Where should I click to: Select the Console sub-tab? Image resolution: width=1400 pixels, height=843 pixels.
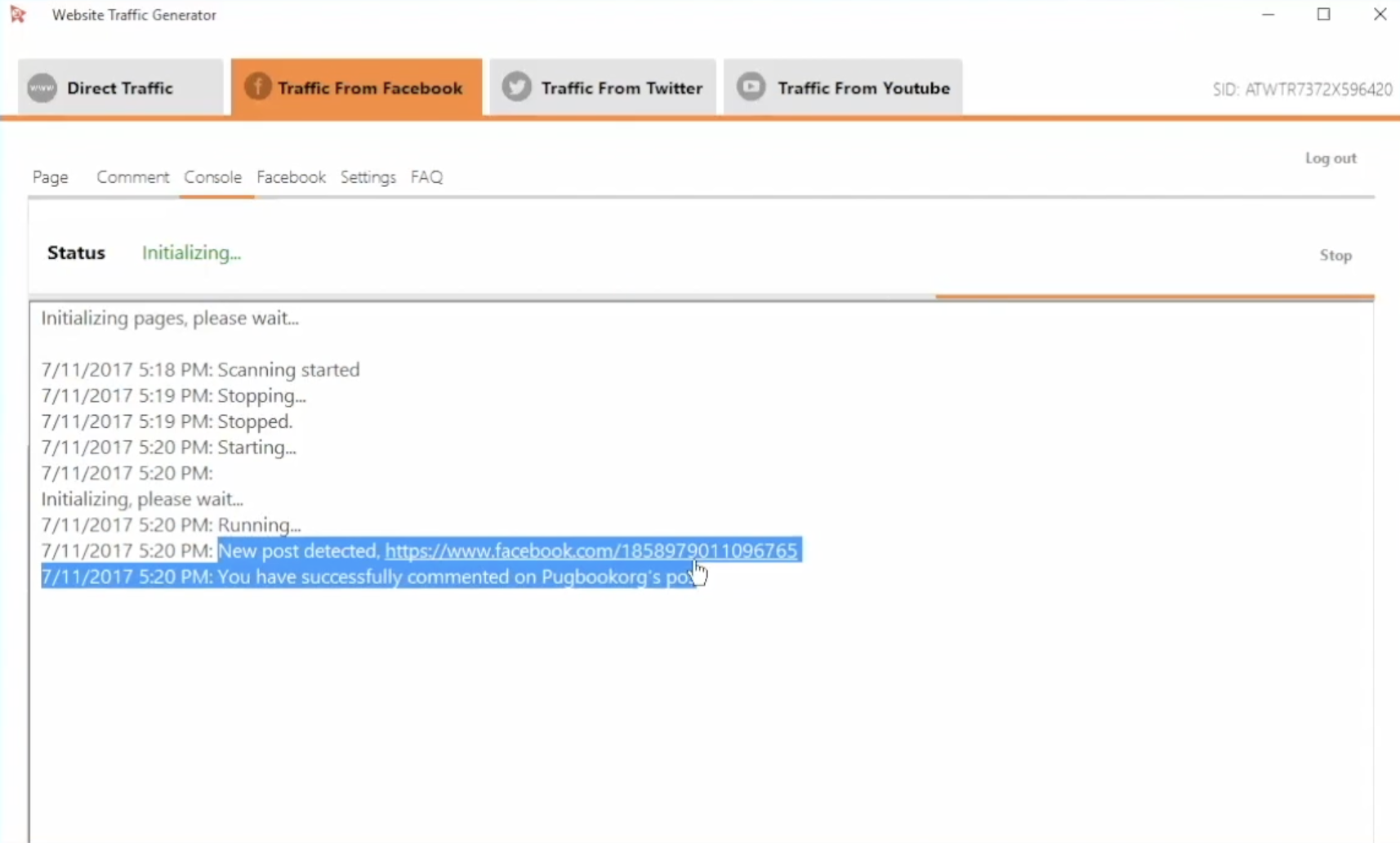pos(213,177)
